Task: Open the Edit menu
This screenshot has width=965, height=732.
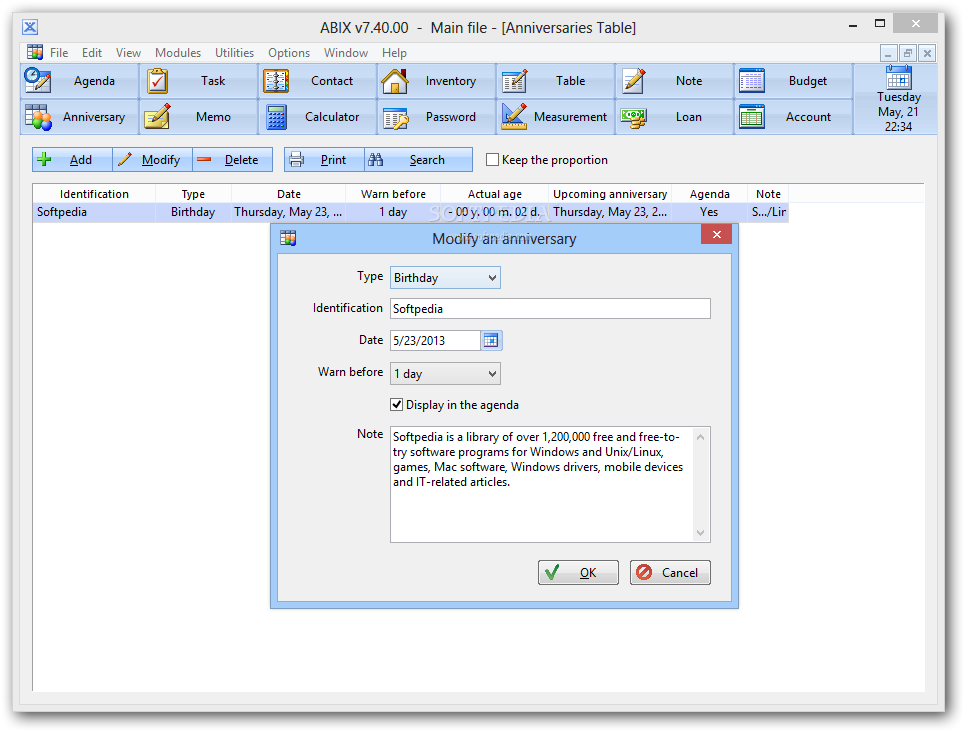Action: tap(92, 53)
